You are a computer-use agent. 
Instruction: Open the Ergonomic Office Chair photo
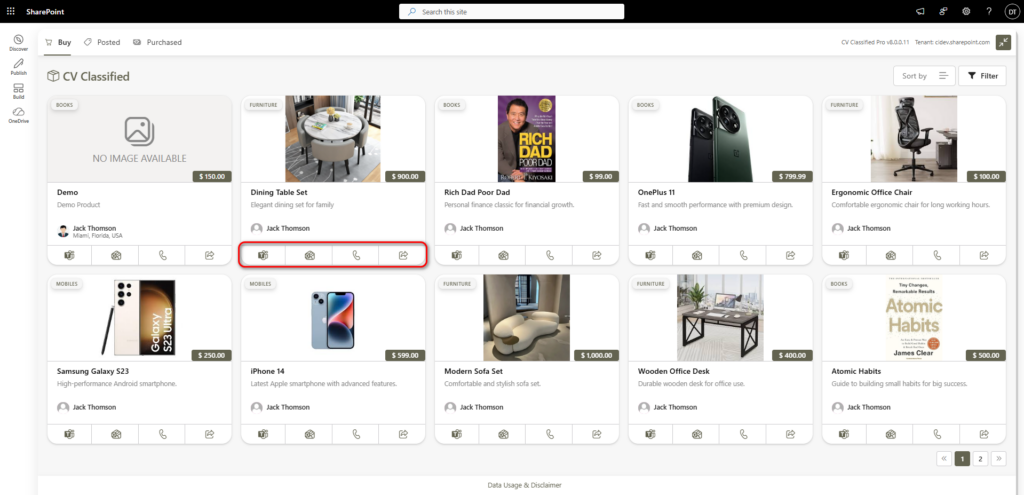point(914,139)
